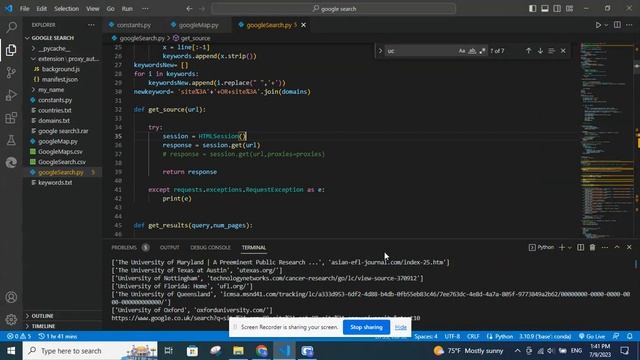
Task: Open the Source Control view
Action: click(11, 73)
